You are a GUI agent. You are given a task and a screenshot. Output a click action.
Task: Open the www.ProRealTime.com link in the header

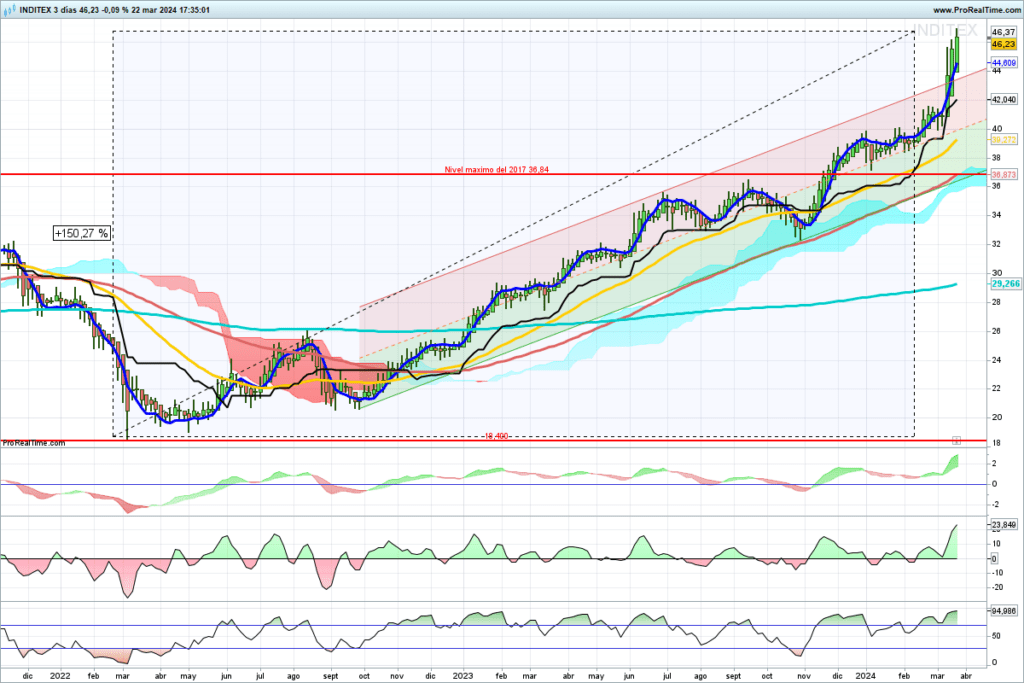[x=977, y=10]
